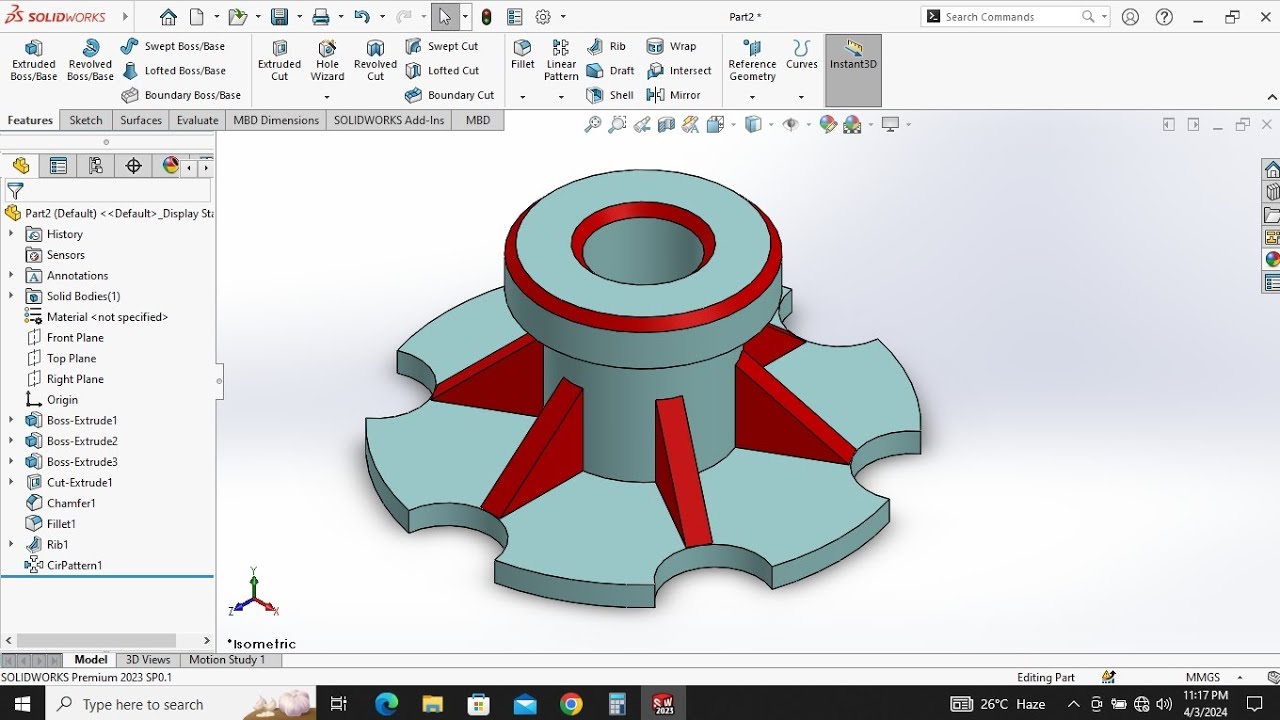Open the DimXpertManager crosshair tab

pos(133,166)
